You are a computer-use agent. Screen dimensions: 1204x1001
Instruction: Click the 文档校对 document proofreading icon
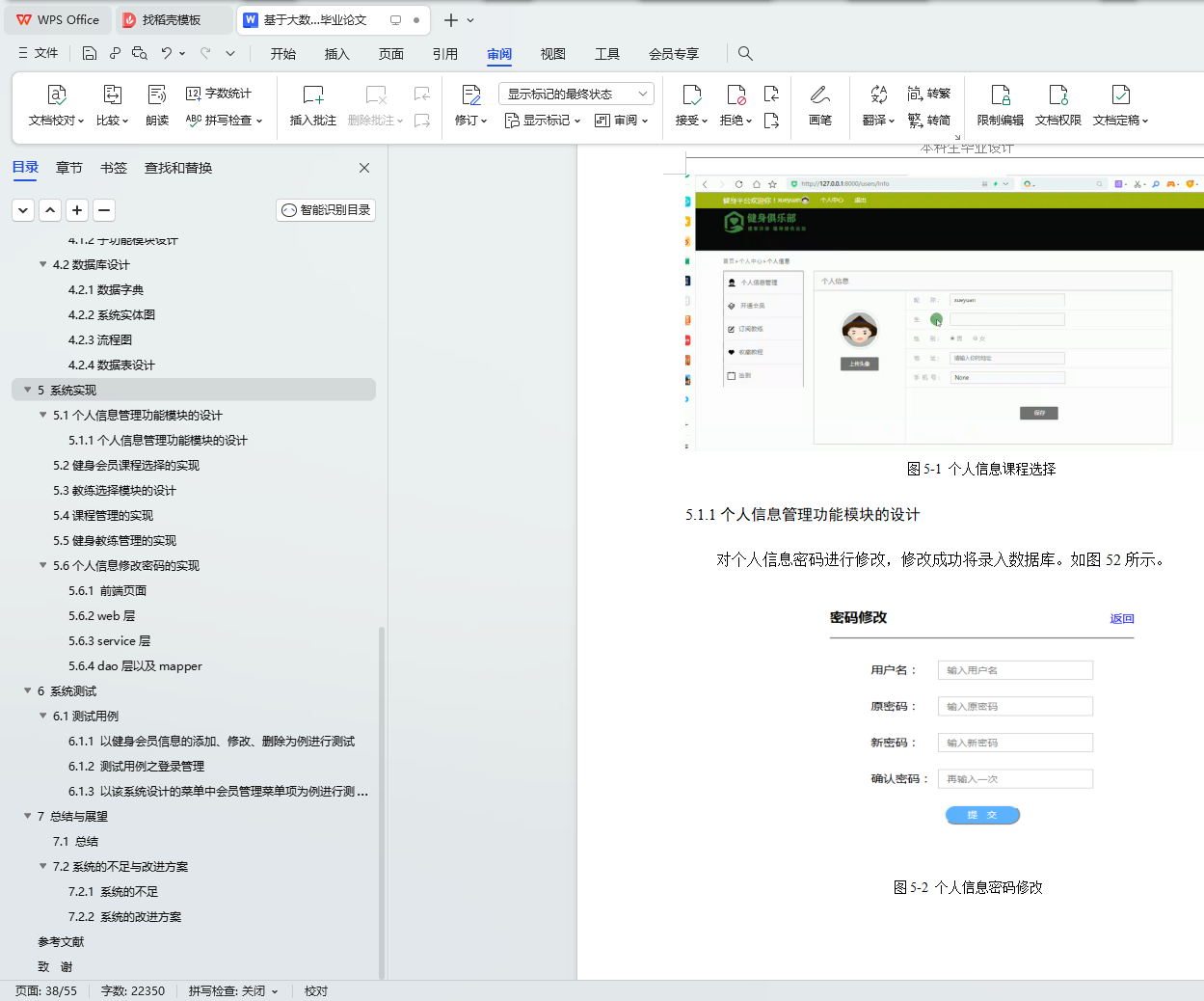(x=57, y=95)
